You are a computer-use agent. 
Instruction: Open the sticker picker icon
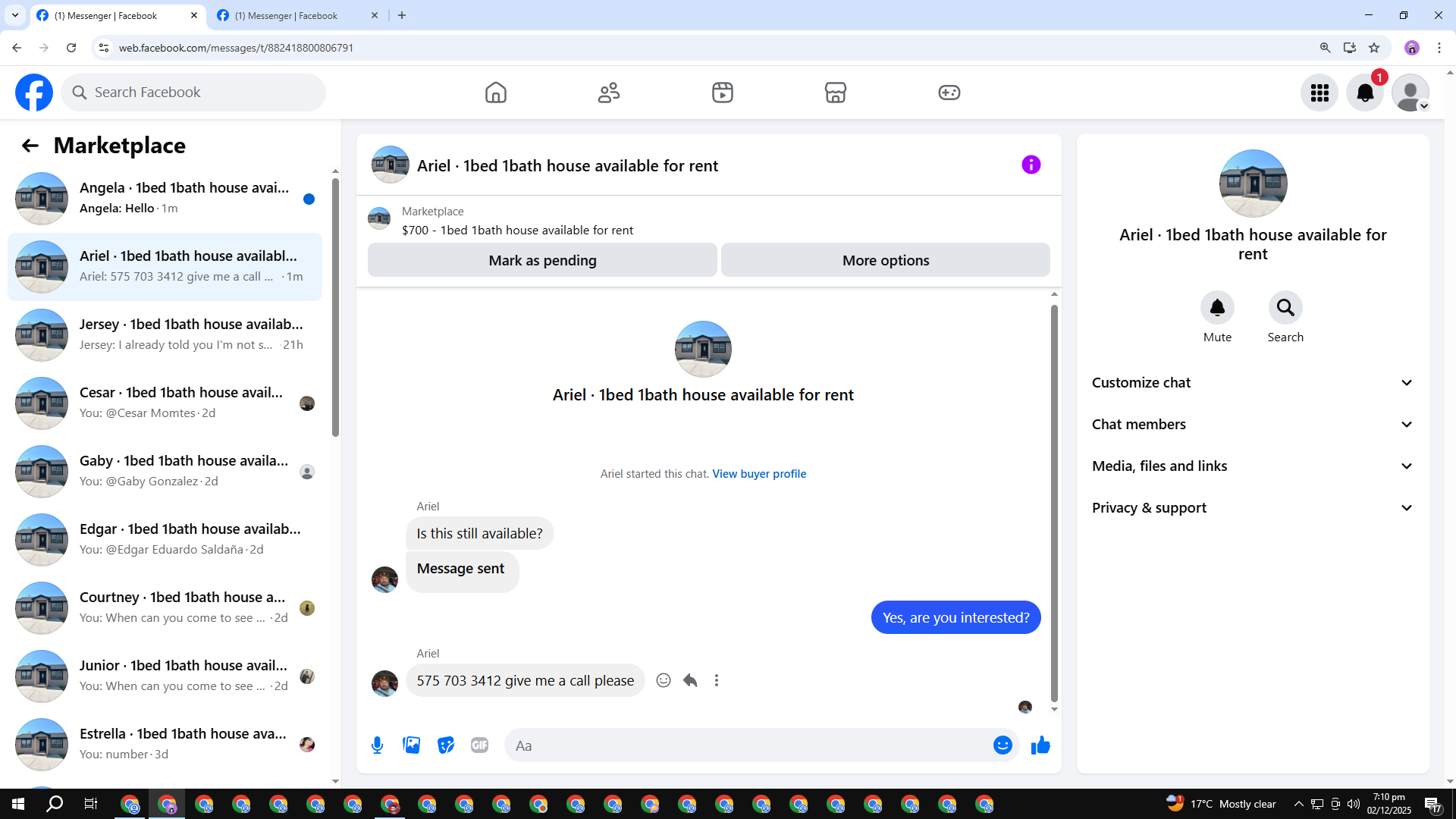[446, 745]
